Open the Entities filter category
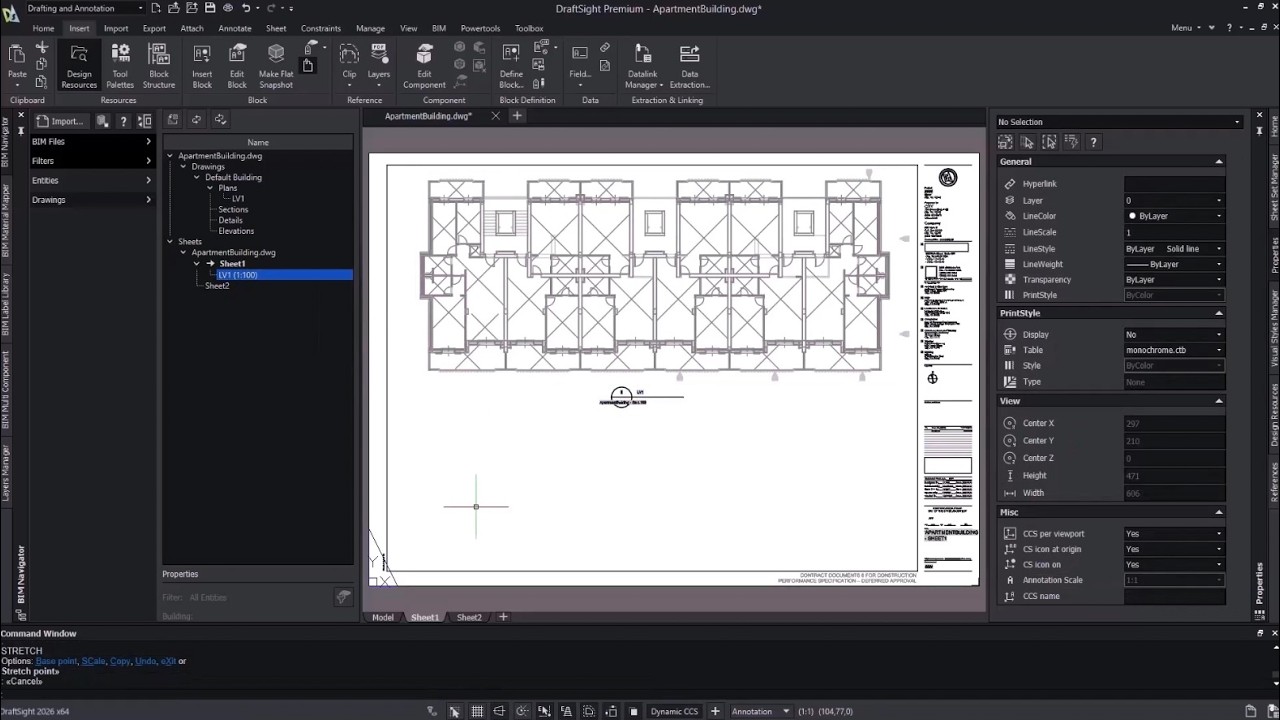The image size is (1280, 720). tap(92, 180)
